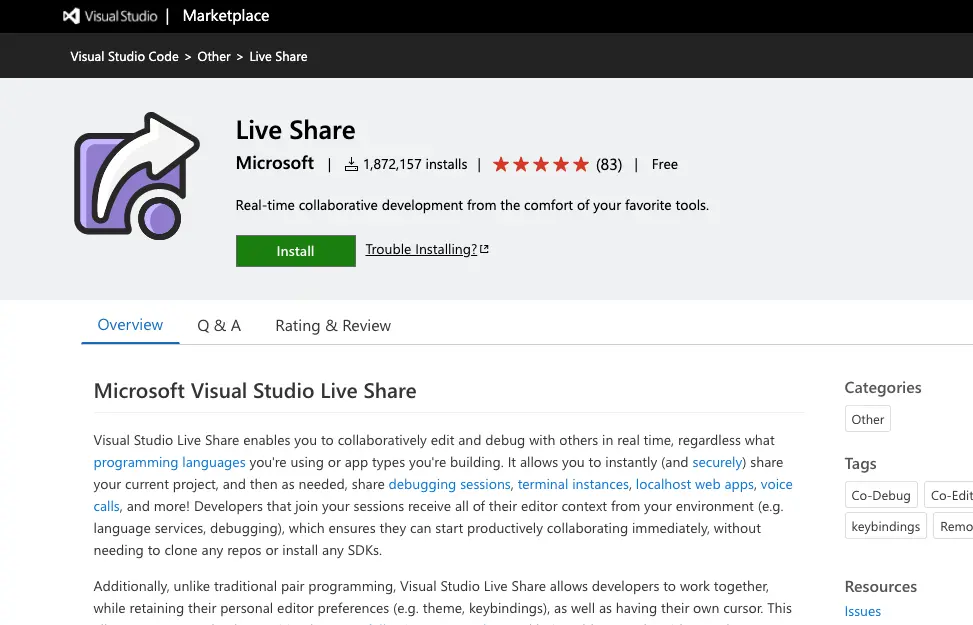The image size is (973, 625).
Task: Click the Tags sidebar heading
Action: point(860,464)
